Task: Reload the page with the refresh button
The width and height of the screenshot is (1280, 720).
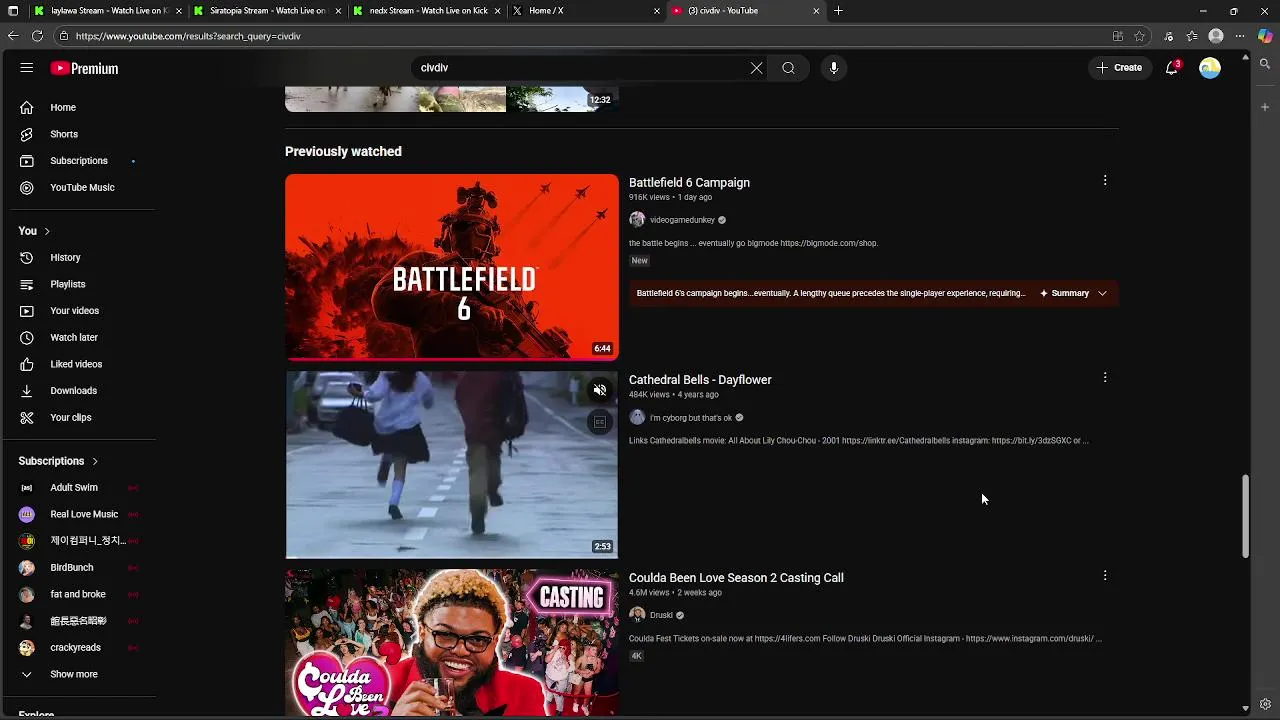Action: [x=37, y=36]
